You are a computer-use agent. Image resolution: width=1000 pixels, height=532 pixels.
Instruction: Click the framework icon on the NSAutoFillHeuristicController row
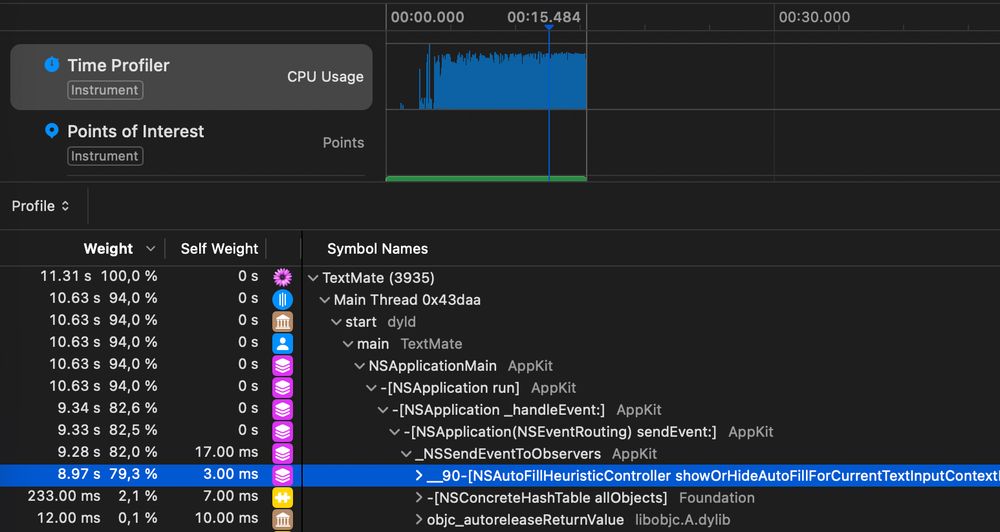click(283, 475)
